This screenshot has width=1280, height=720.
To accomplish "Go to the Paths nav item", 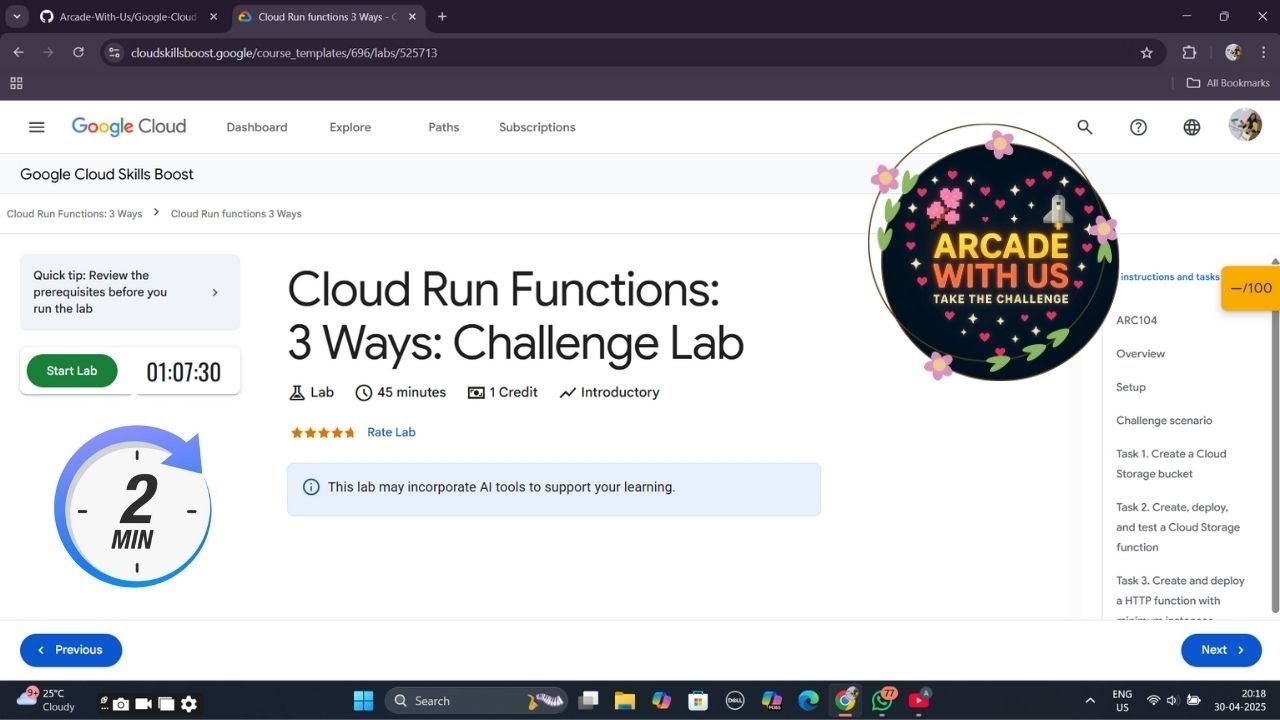I will coord(444,127).
